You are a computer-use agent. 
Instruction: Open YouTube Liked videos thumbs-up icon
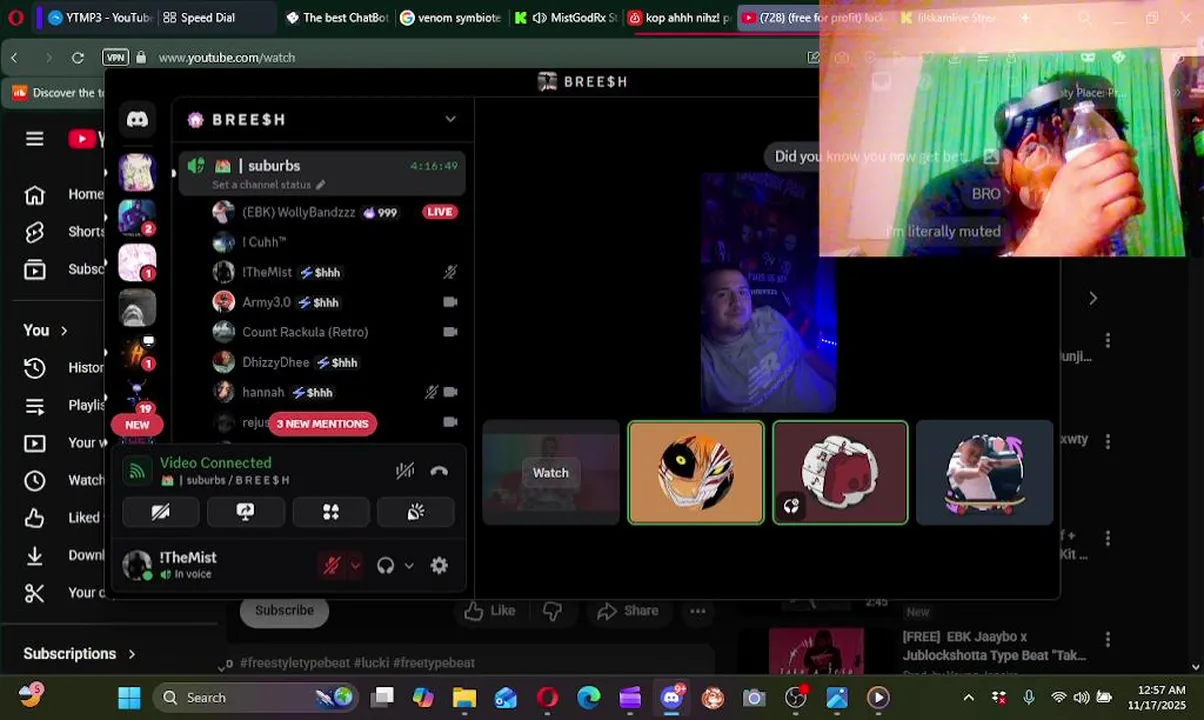pos(35,518)
